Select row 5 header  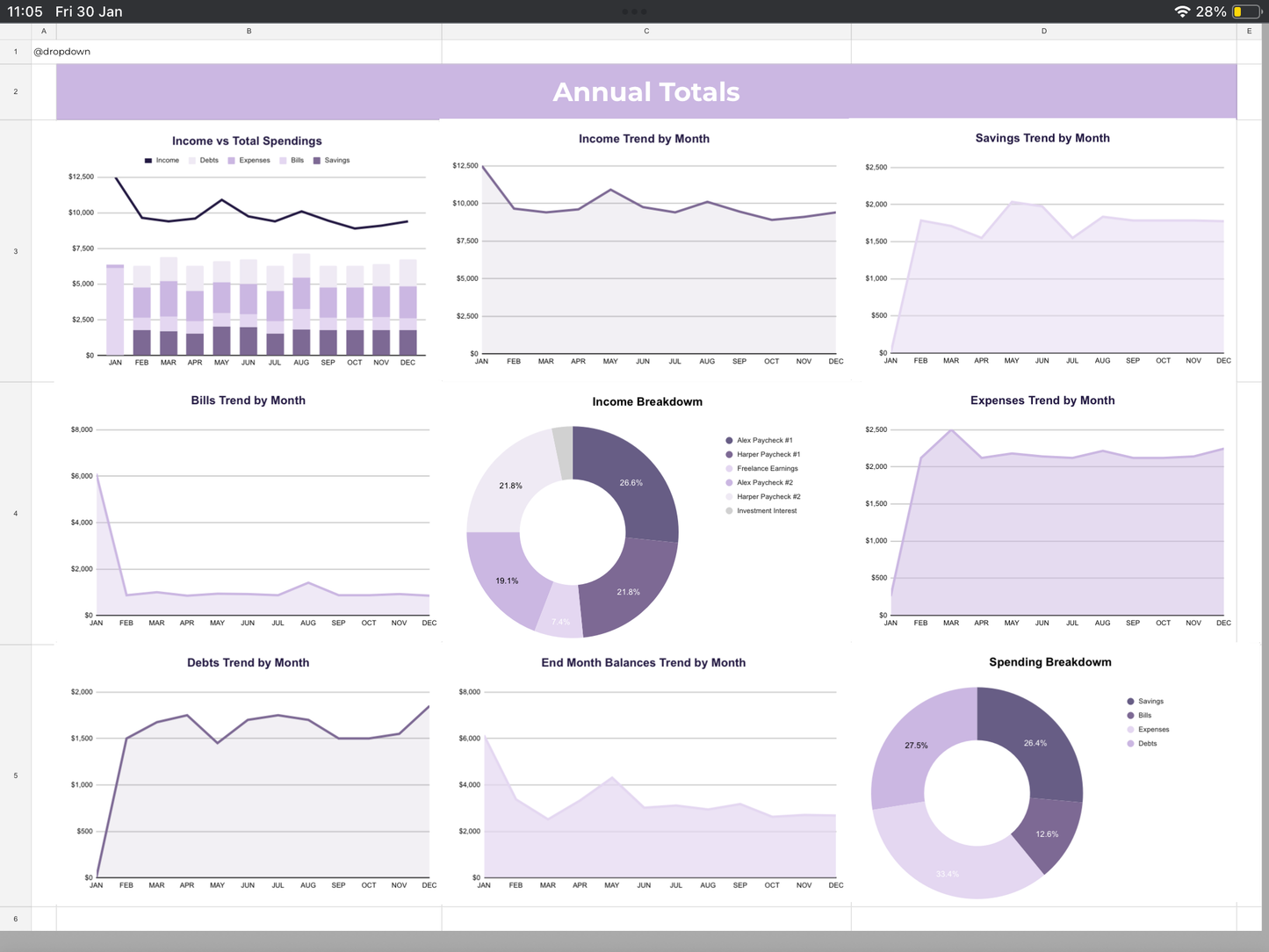16,775
